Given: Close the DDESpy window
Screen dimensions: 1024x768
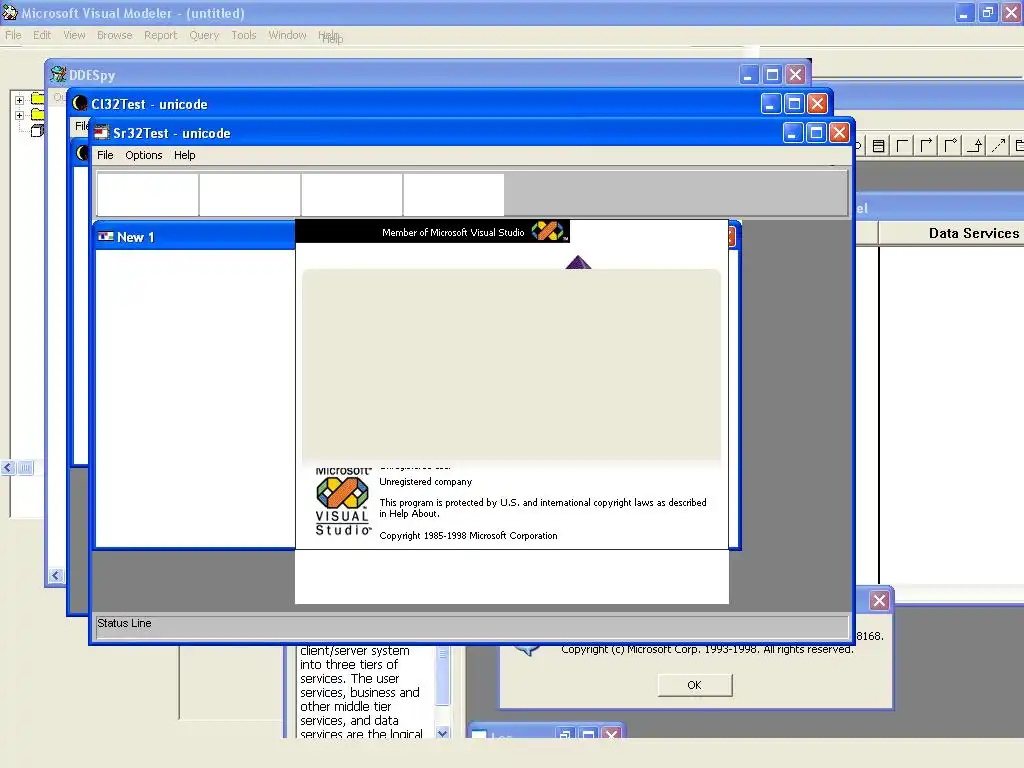Looking at the screenshot, I should 795,75.
